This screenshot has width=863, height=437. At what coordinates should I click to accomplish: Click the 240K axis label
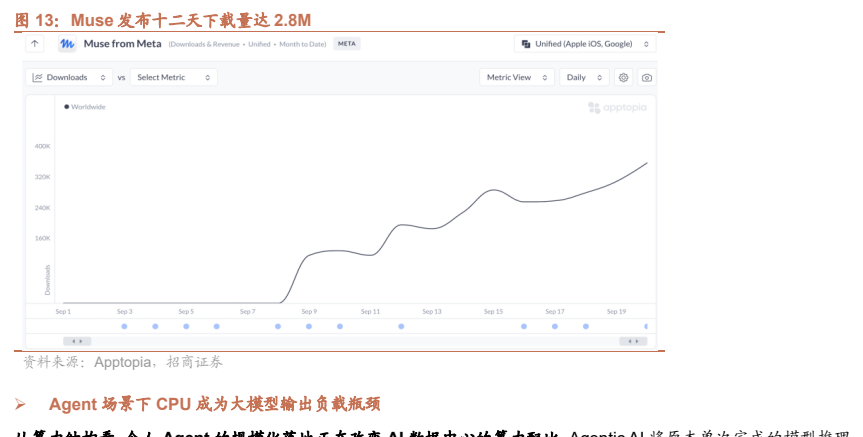(42, 208)
